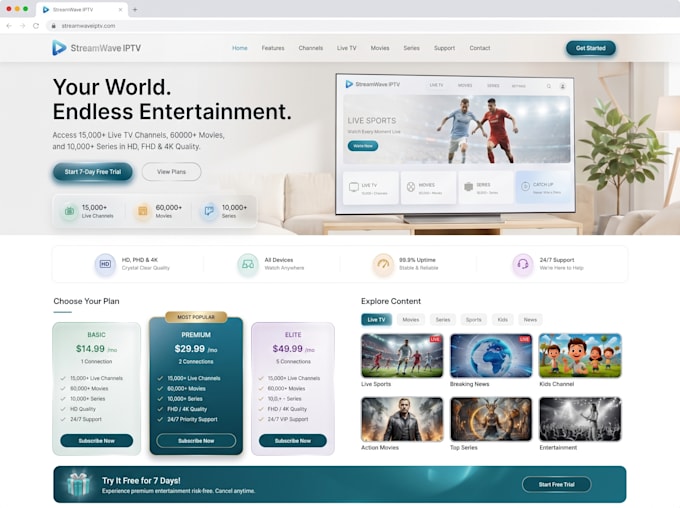Image resolution: width=680 pixels, height=508 pixels.
Task: Click '24/7 VIP Support' in Elite plan
Action: [288, 420]
